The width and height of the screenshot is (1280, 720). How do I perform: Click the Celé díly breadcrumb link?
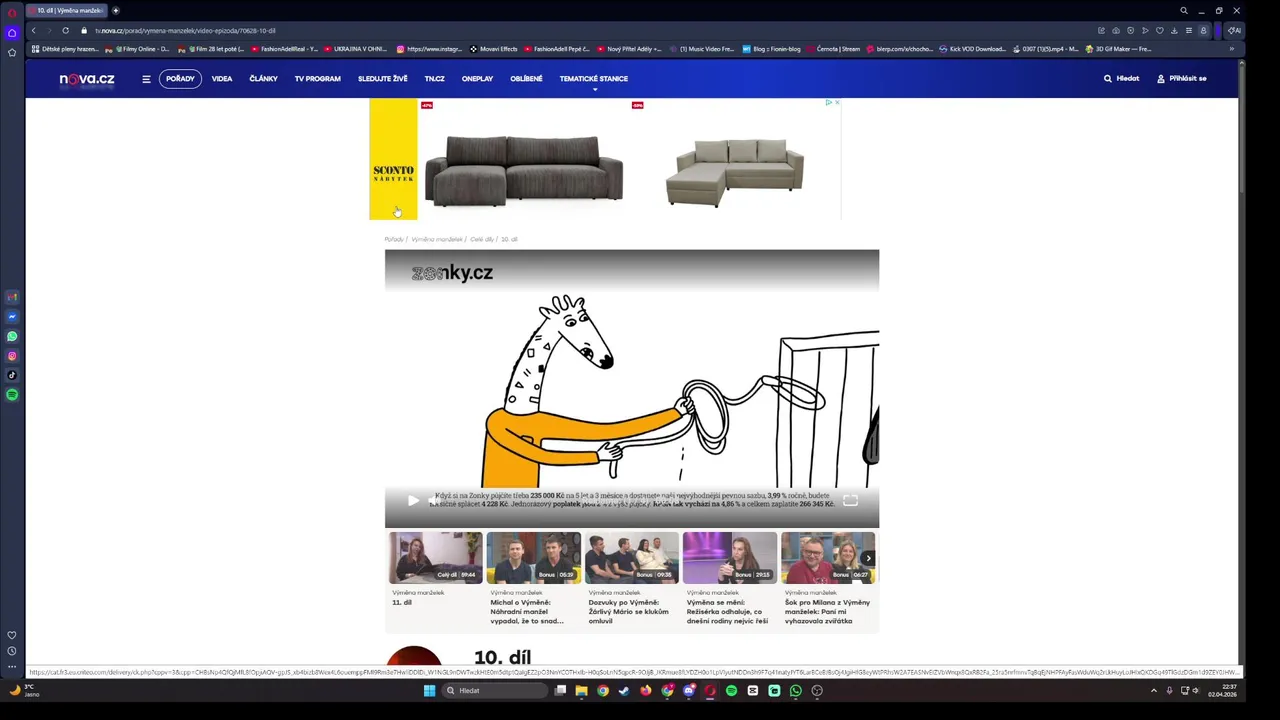482,240
